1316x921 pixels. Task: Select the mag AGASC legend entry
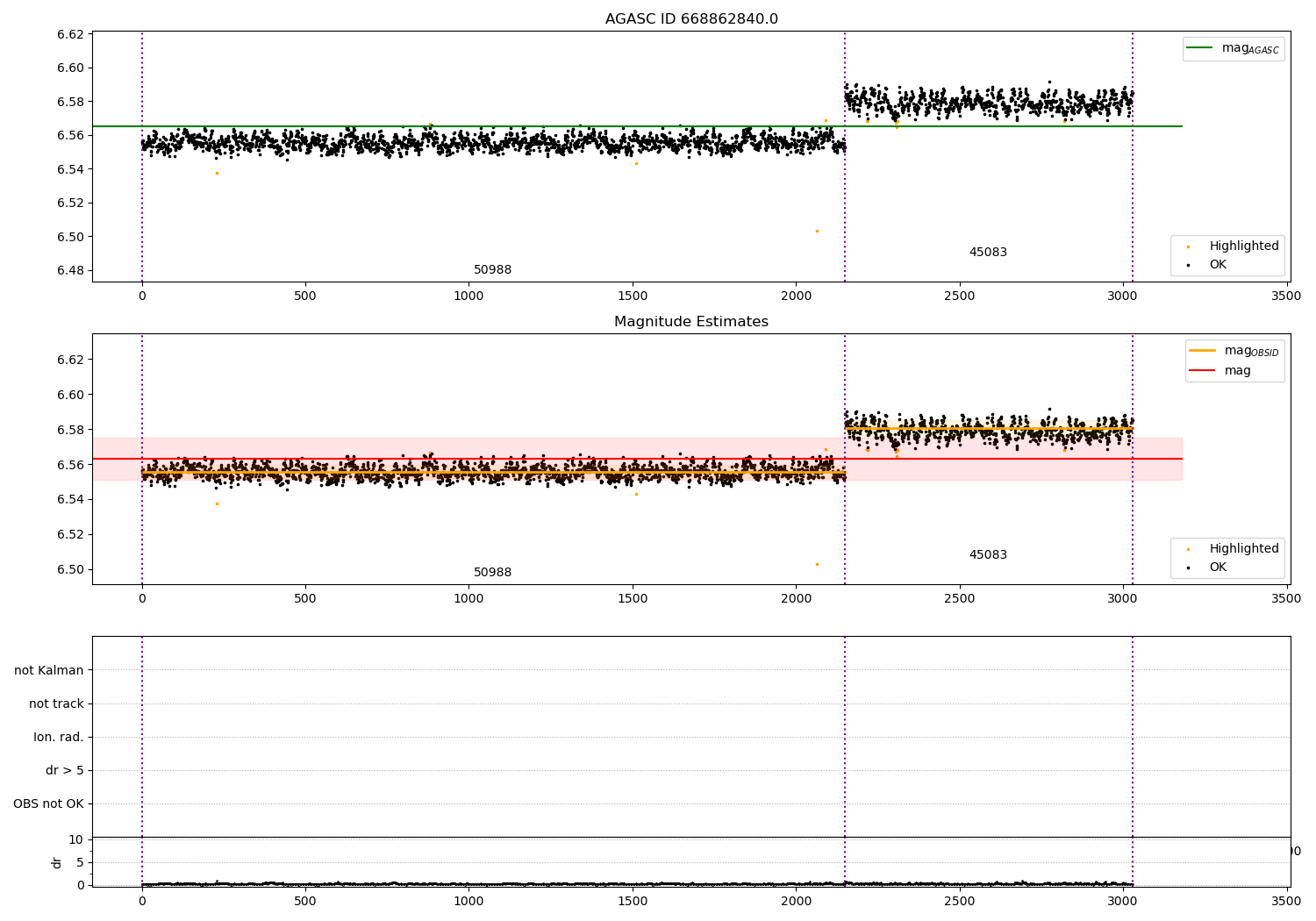(1234, 48)
